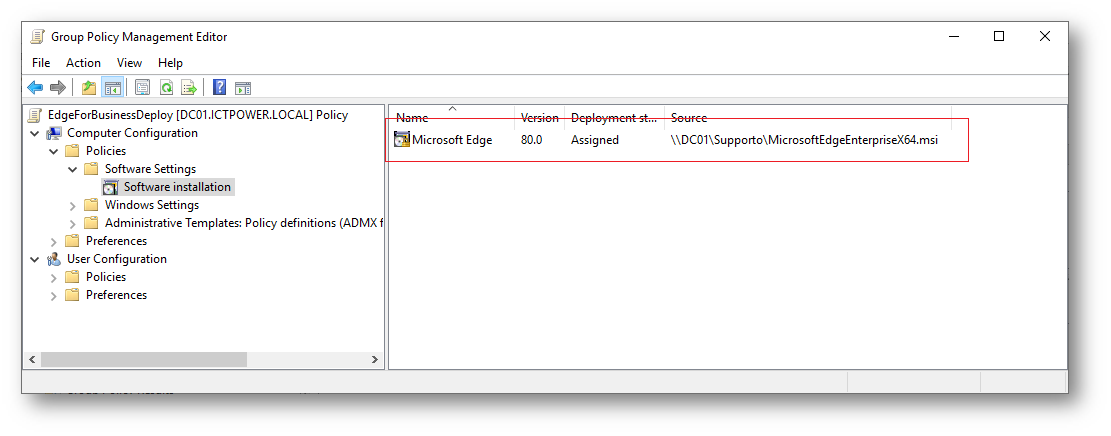Viewport: 1111px width, 436px height.
Task: Open the View menu
Action: pos(130,63)
